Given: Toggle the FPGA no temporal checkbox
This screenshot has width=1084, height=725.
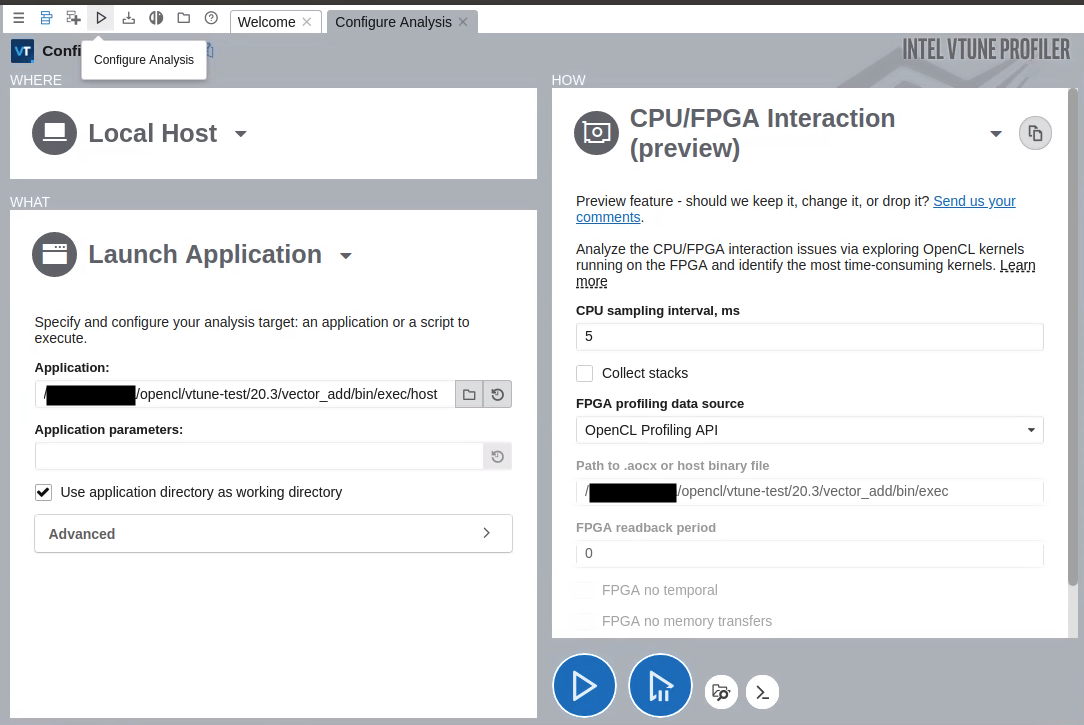Looking at the screenshot, I should pyautogui.click(x=585, y=590).
